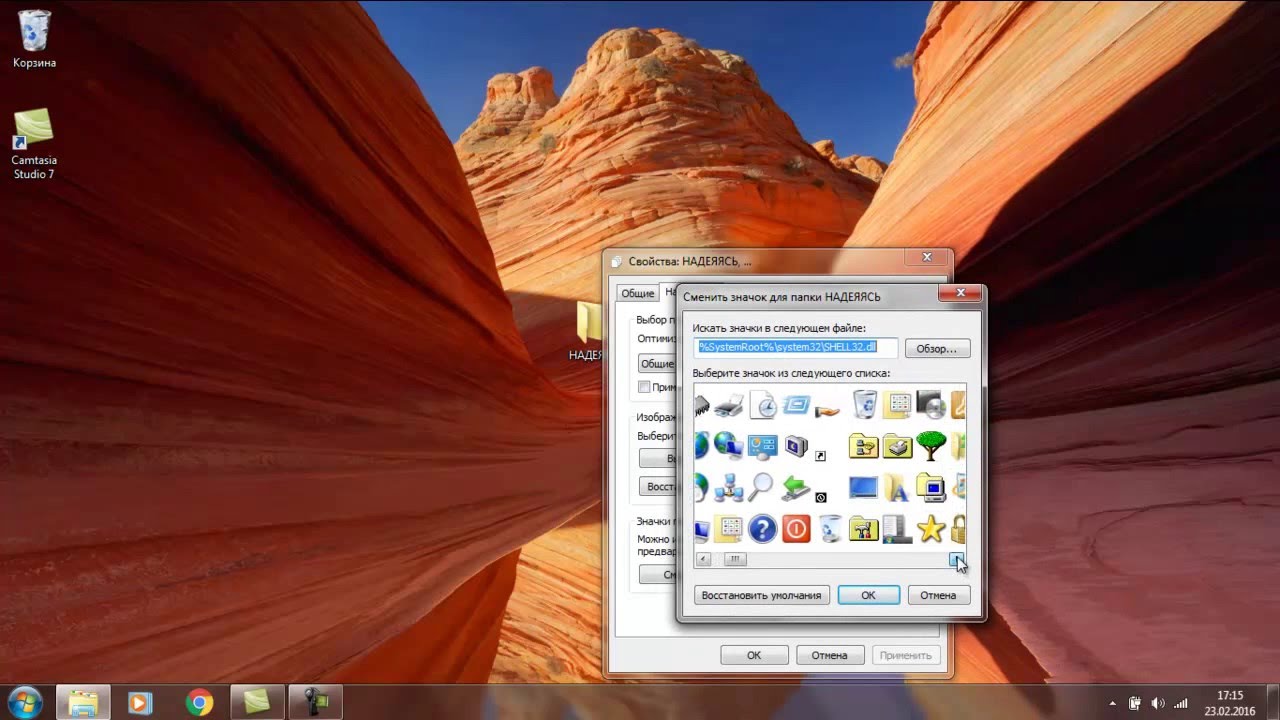The width and height of the screenshot is (1280, 720).
Task: Select the folder with printer icon
Action: (x=898, y=446)
